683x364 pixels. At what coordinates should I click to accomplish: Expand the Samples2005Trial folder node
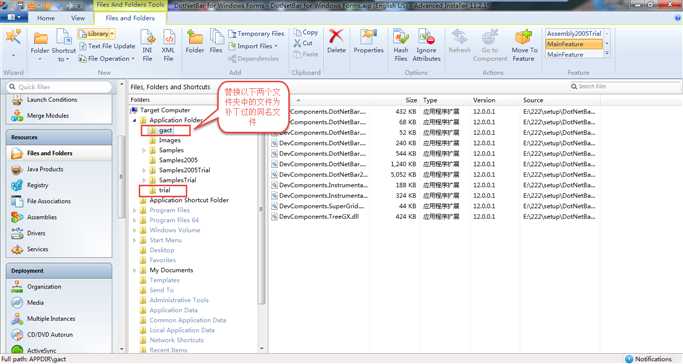pos(144,170)
